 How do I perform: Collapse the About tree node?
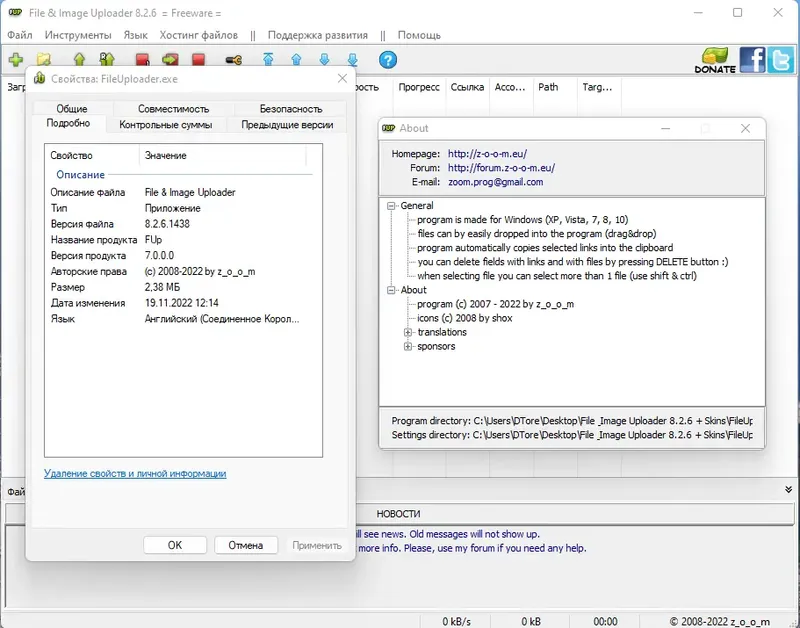coord(391,290)
